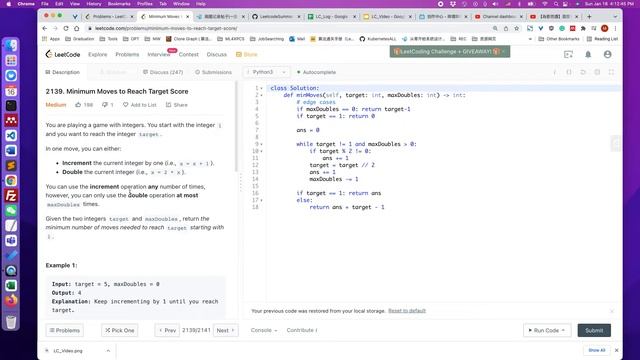Open the Discuss (247) tab
Screen dimensions: 640x360
[163, 72]
